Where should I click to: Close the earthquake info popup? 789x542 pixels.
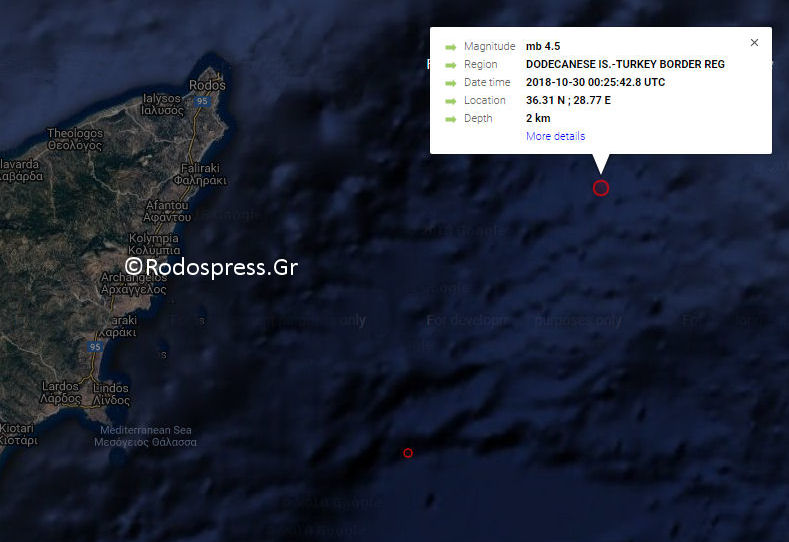pos(754,43)
